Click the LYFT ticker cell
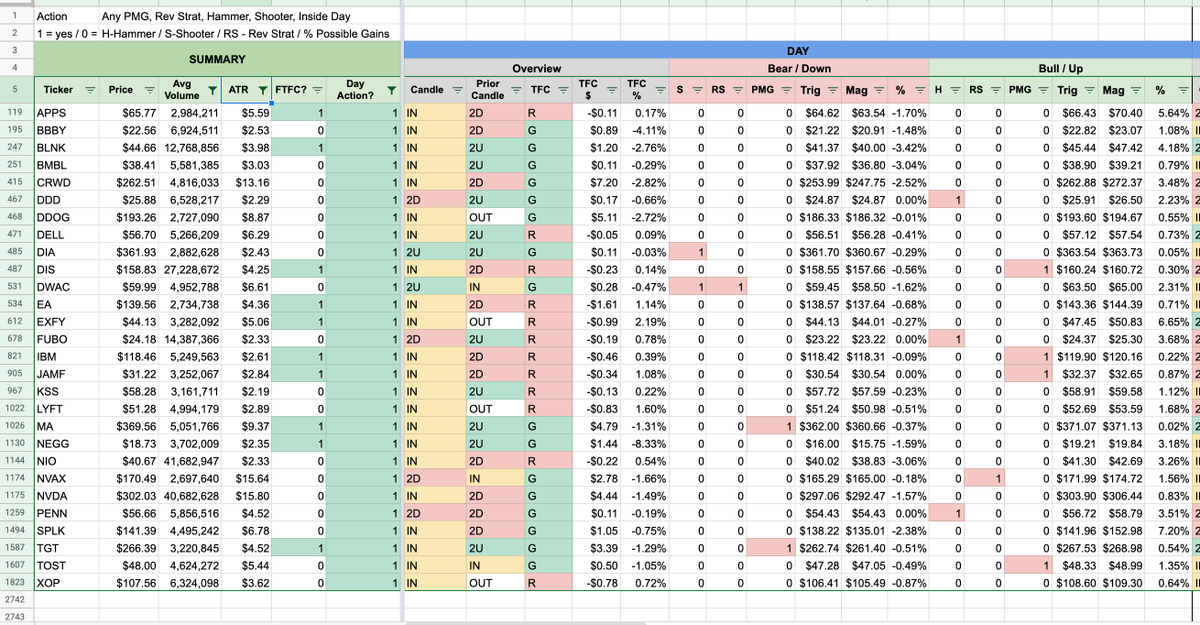The image size is (1200, 625). coord(67,408)
